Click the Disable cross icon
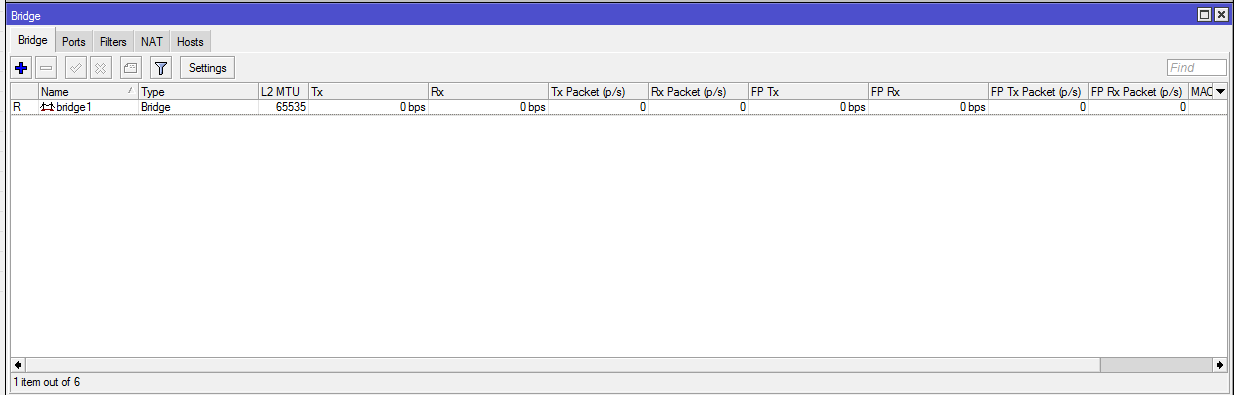This screenshot has width=1234, height=395. point(101,68)
